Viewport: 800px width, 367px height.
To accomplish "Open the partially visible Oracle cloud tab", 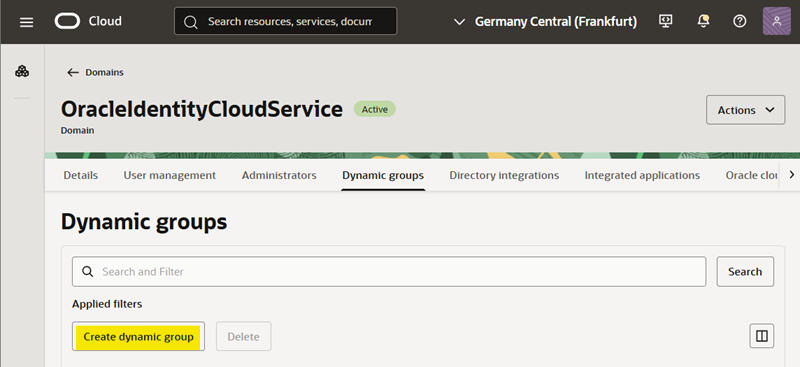I will pos(751,175).
